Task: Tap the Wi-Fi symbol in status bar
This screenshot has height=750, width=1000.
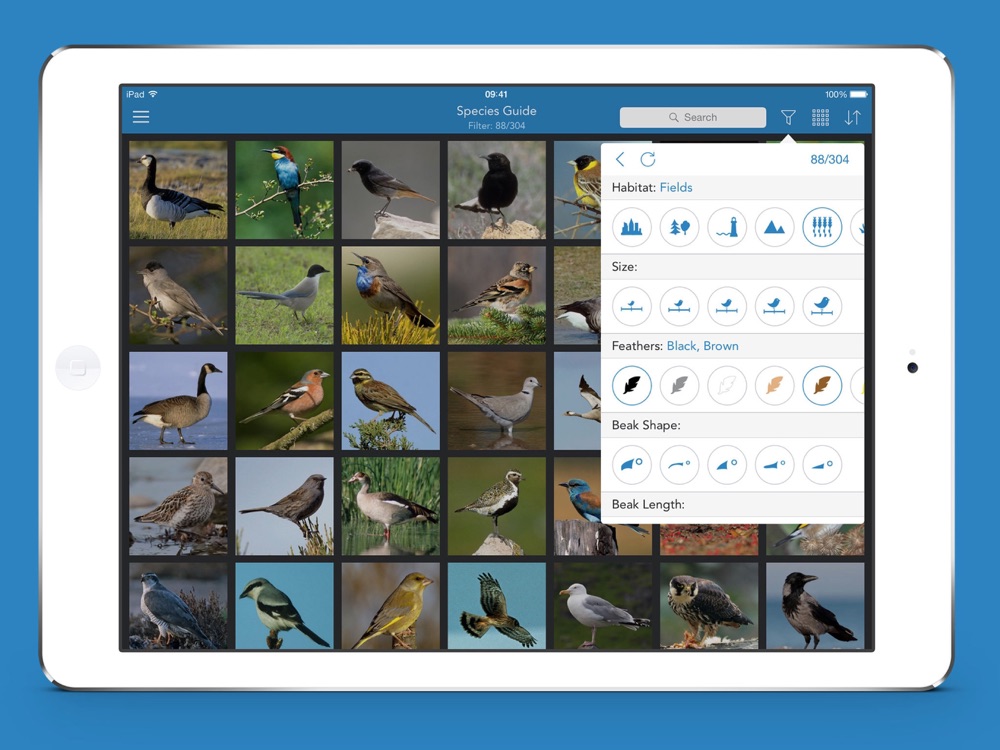Action: (153, 94)
